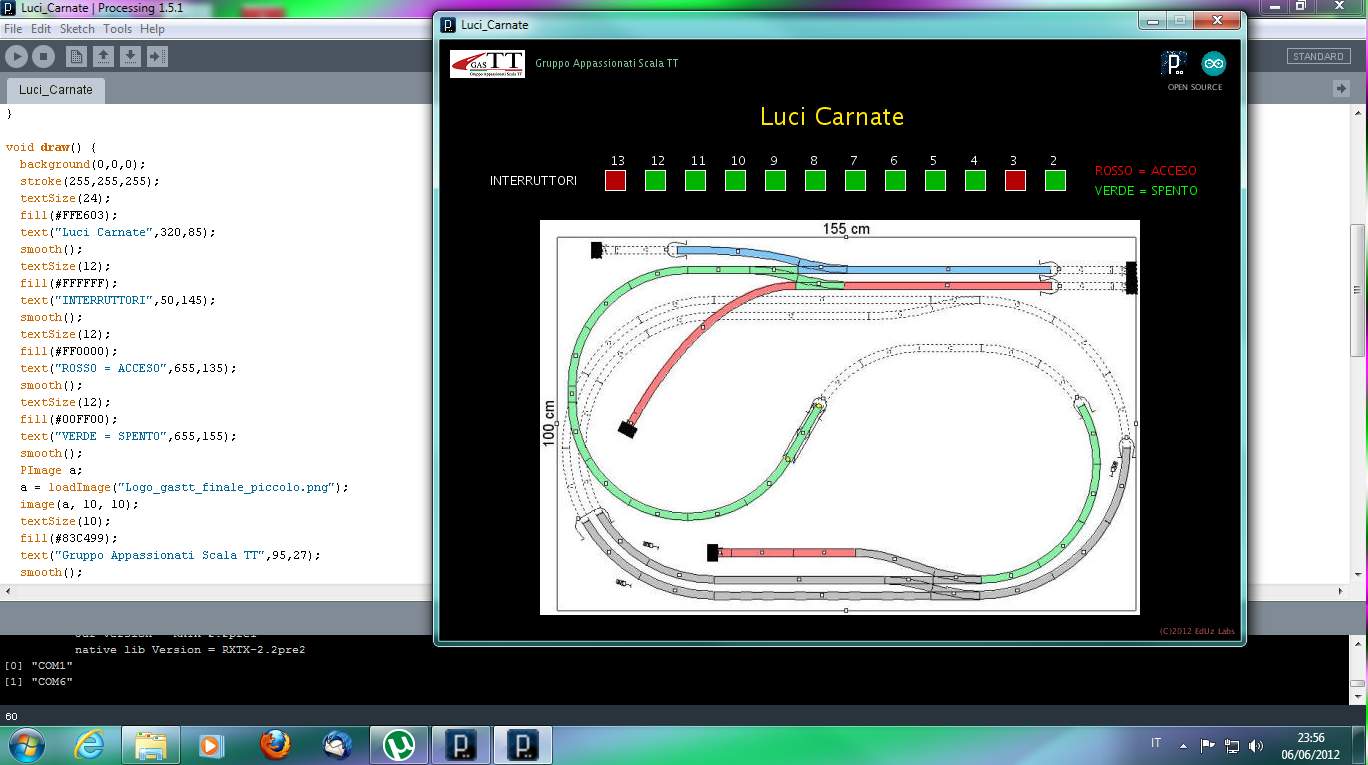Toggle the red switch 3

tap(1016, 180)
